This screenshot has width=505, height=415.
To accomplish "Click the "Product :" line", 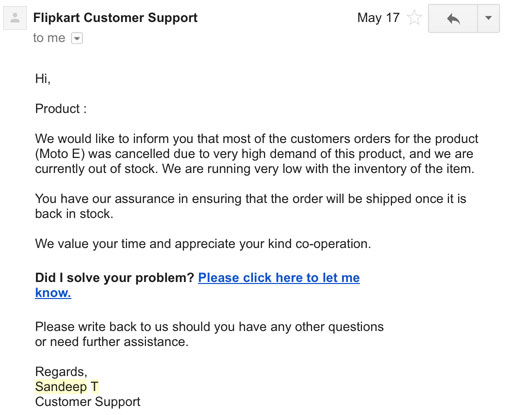I will [x=61, y=109].
